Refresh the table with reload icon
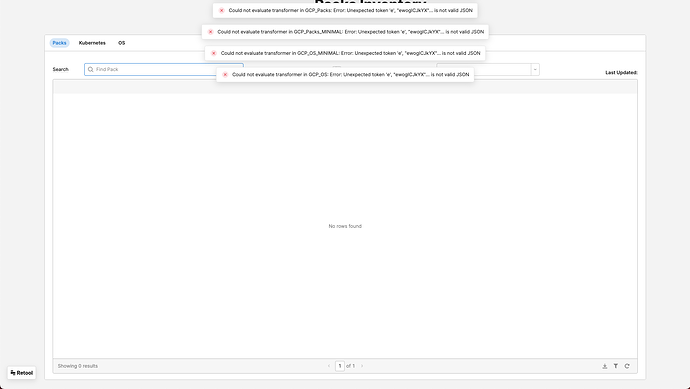The width and height of the screenshot is (690, 389). tap(627, 366)
